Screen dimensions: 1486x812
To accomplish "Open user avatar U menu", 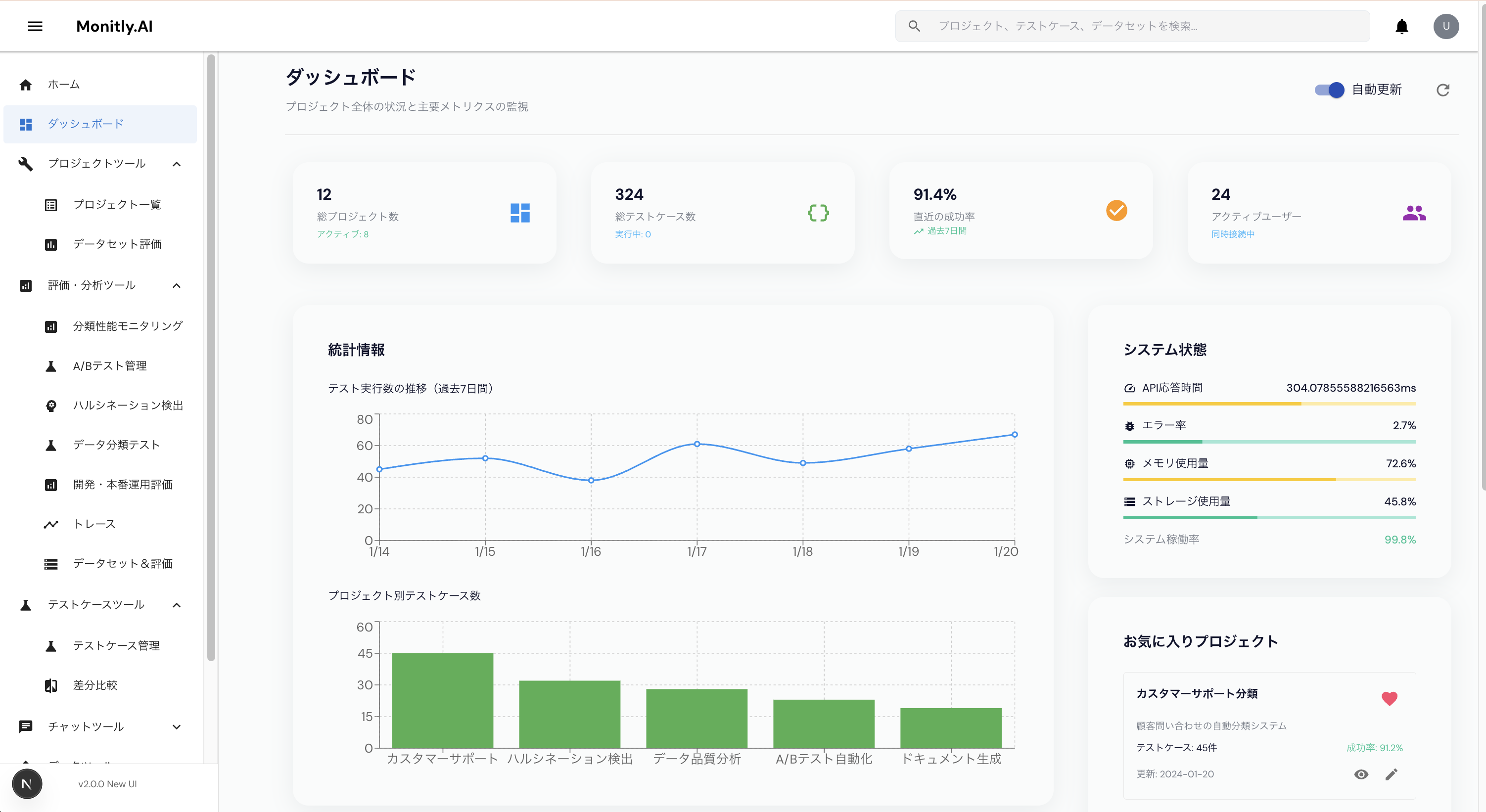I will tap(1445, 26).
